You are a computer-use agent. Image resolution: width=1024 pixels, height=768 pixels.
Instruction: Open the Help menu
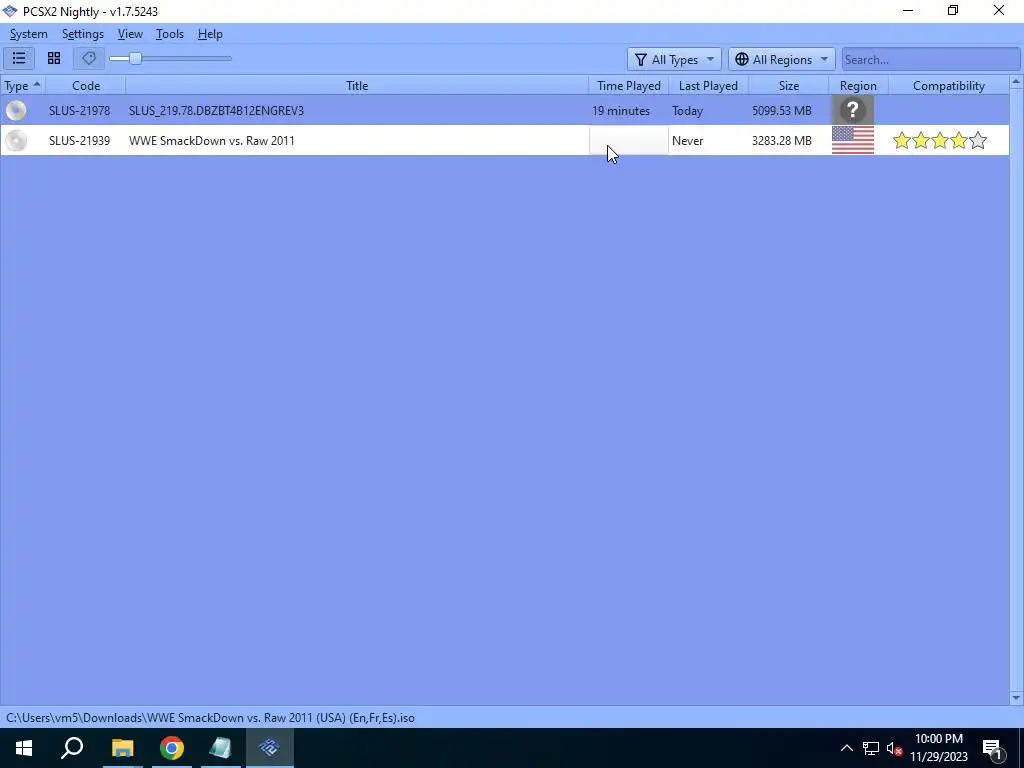click(210, 34)
